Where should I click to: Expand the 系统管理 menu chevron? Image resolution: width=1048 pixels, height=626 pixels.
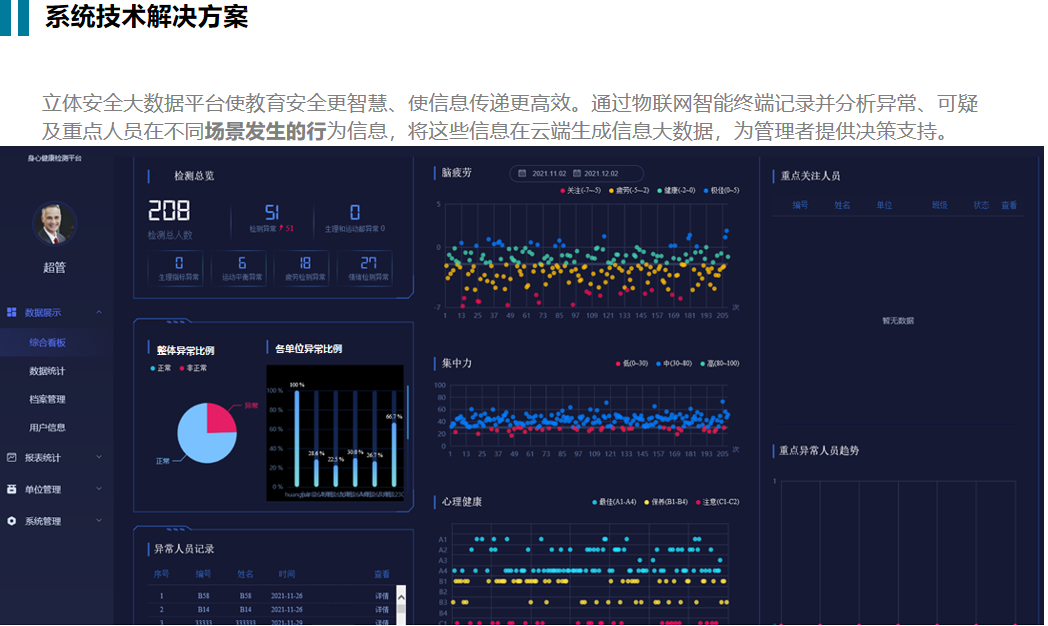coord(99,522)
